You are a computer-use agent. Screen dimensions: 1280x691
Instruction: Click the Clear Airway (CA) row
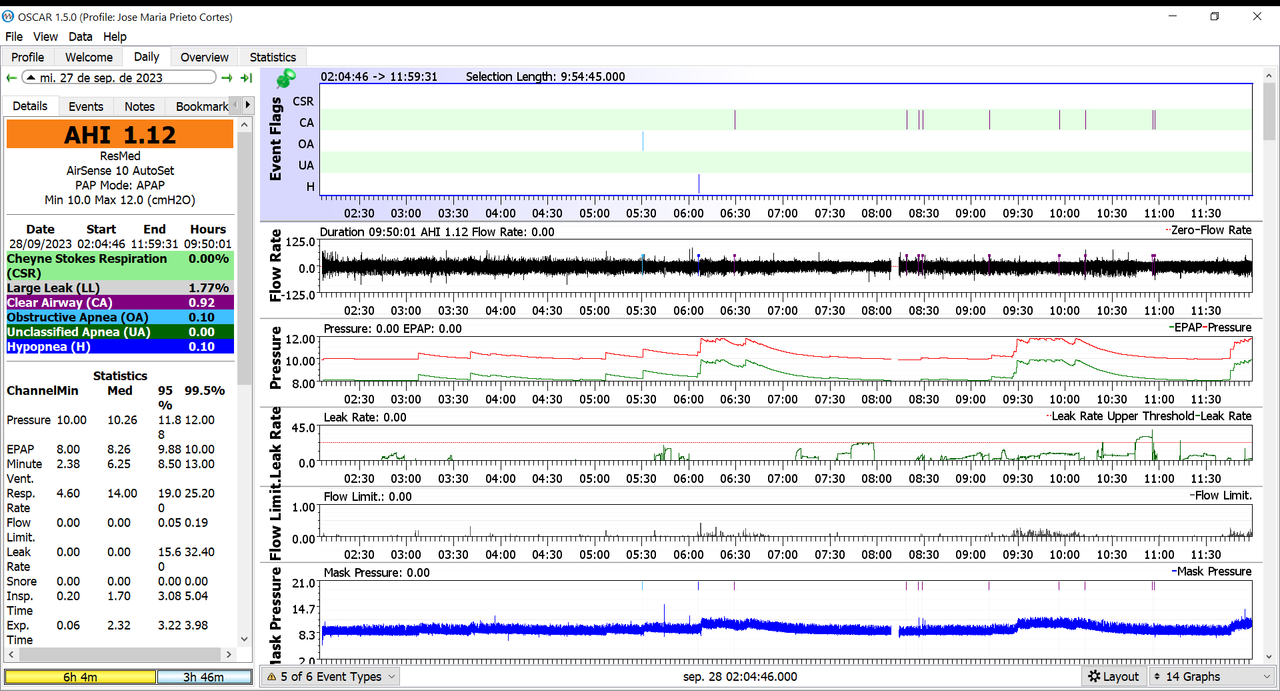click(x=120, y=302)
